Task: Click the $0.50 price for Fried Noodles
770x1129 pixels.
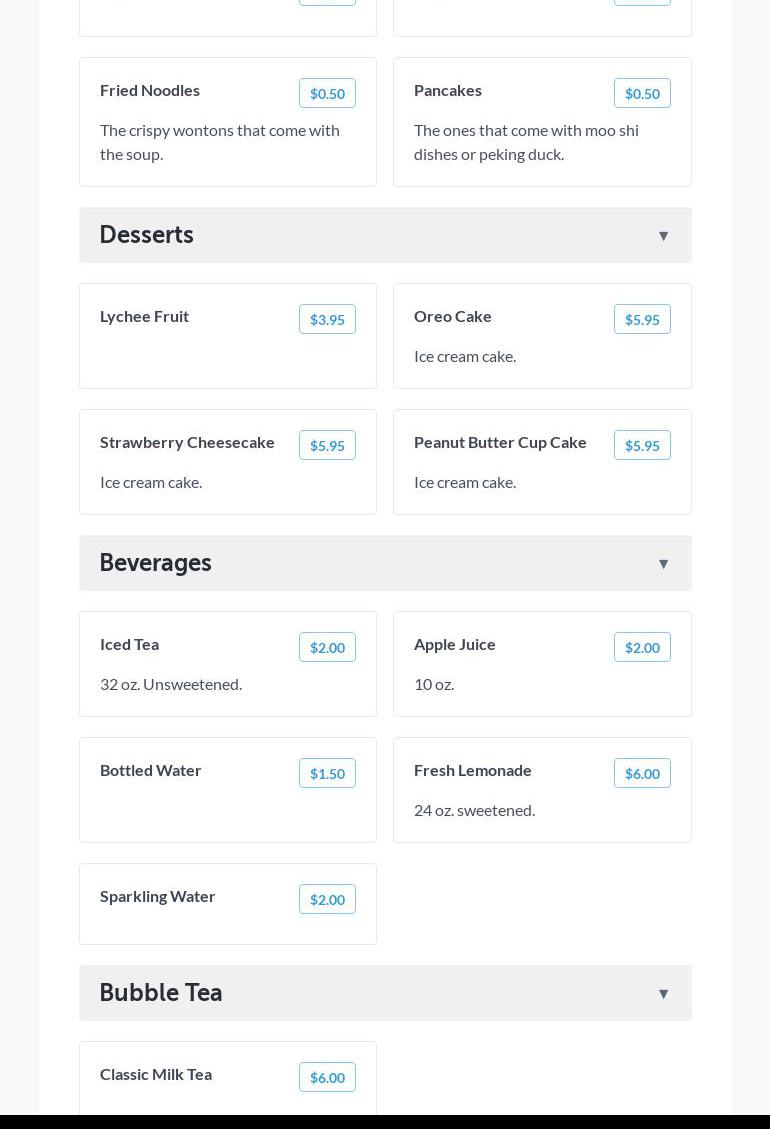Action: [327, 93]
